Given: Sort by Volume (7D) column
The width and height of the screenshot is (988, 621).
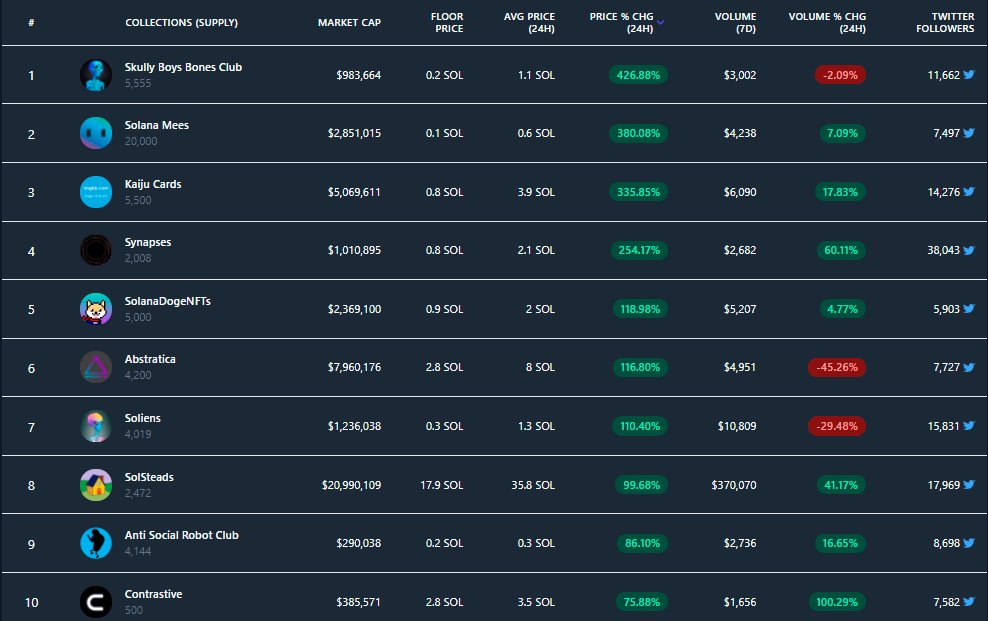Looking at the screenshot, I should 734,22.
